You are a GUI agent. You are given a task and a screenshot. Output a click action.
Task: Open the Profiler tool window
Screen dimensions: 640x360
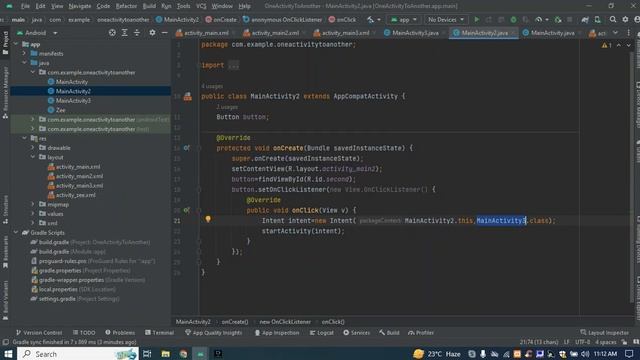tap(421, 333)
